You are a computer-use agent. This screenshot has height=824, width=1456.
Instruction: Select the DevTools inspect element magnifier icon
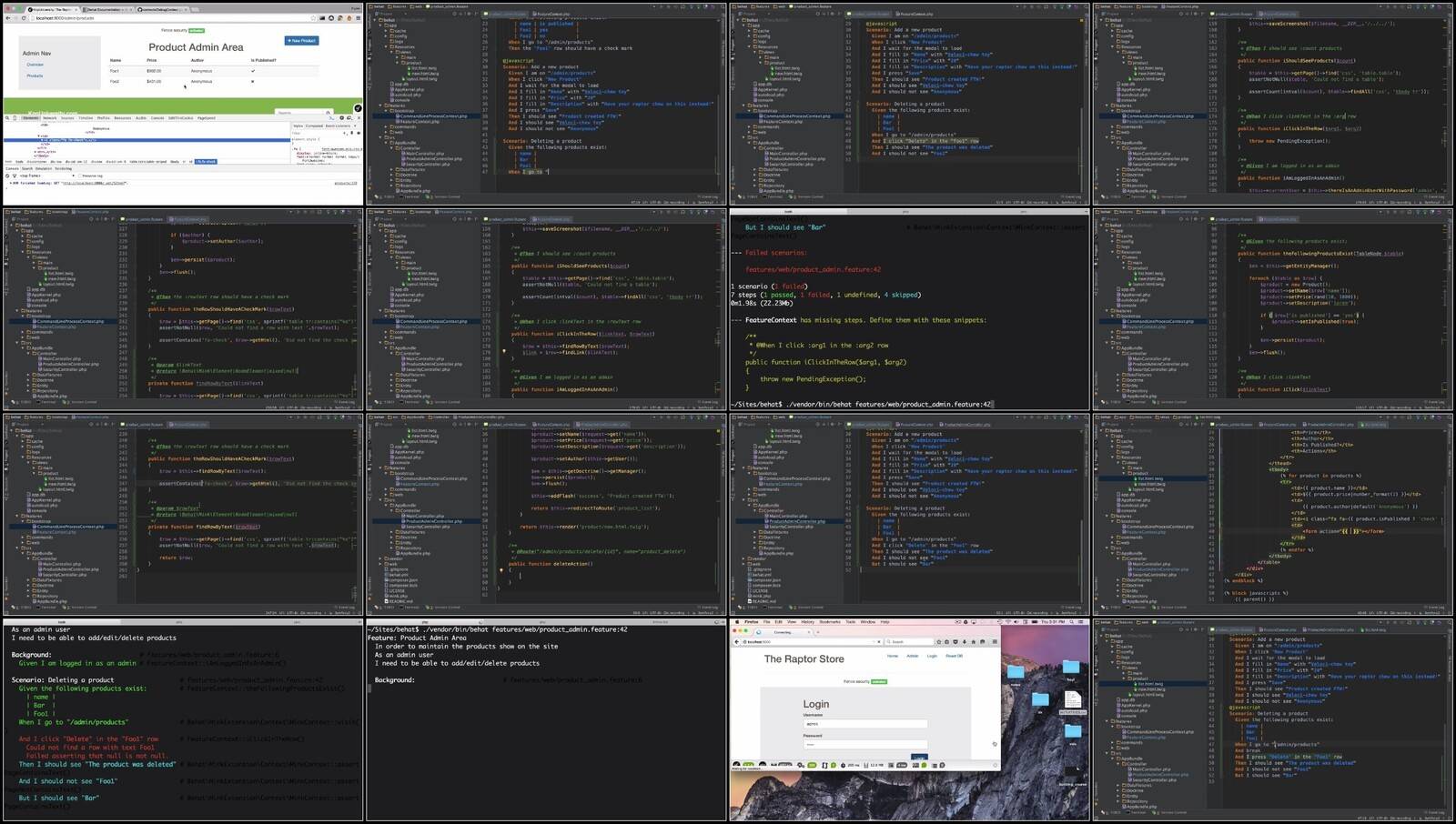(8, 117)
